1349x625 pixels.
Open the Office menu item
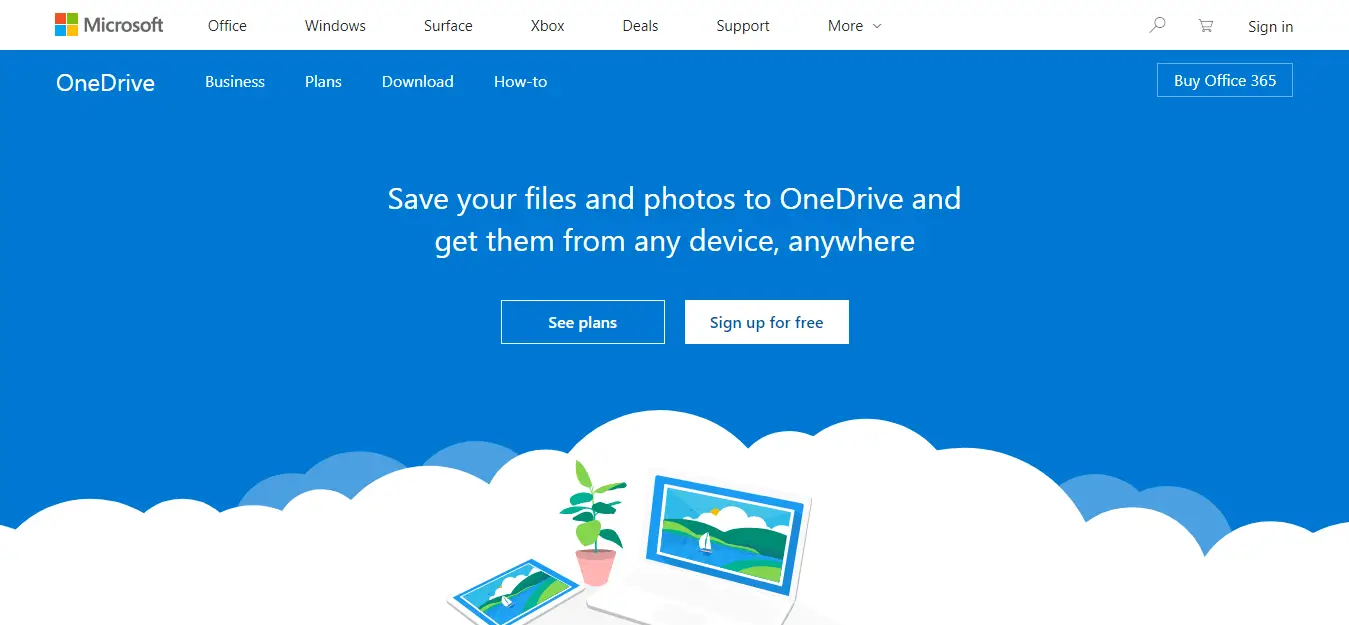(x=227, y=26)
